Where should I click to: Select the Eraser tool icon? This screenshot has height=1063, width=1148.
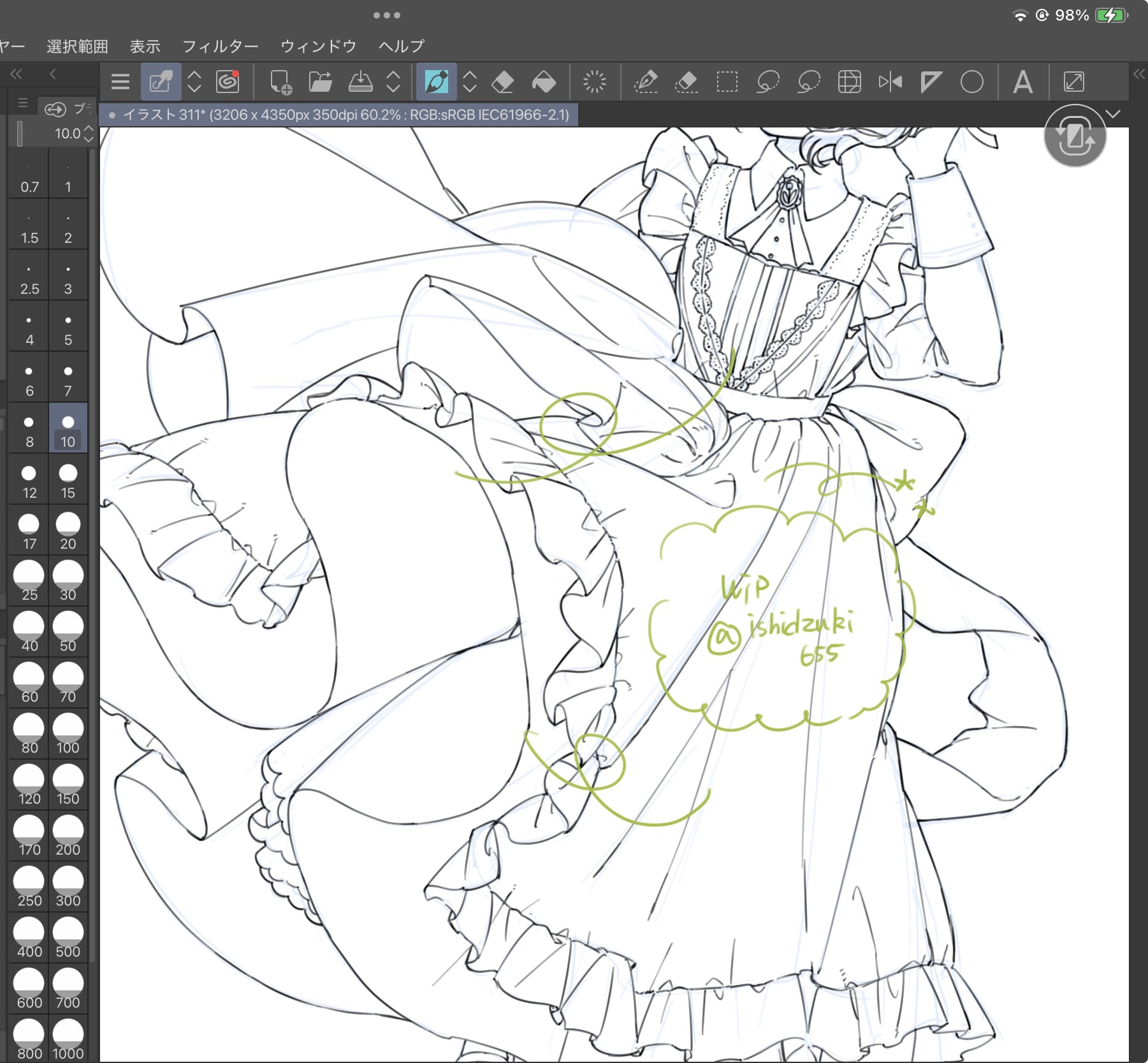tap(503, 82)
